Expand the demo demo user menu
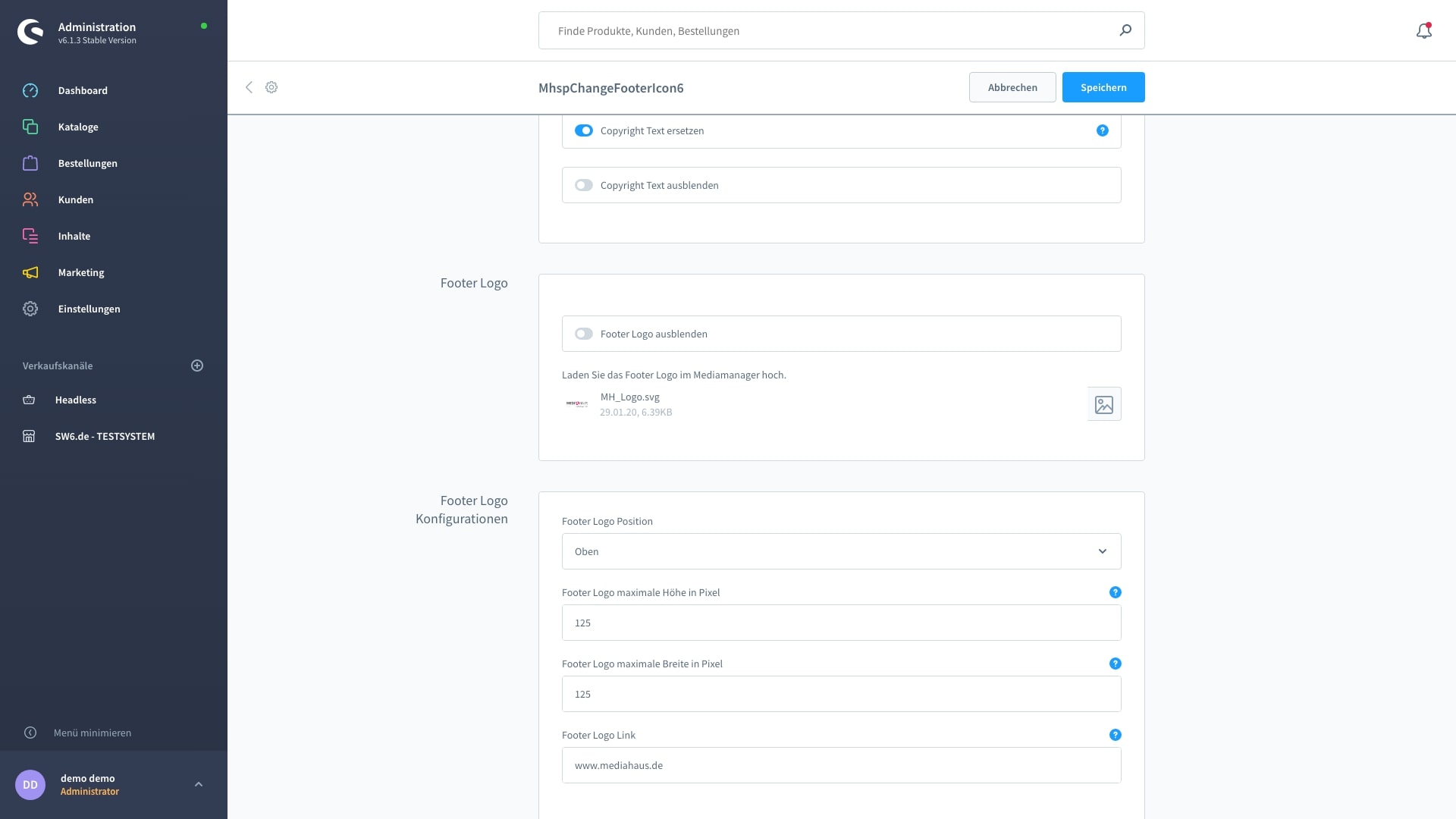Image resolution: width=1456 pixels, height=819 pixels. click(x=199, y=784)
